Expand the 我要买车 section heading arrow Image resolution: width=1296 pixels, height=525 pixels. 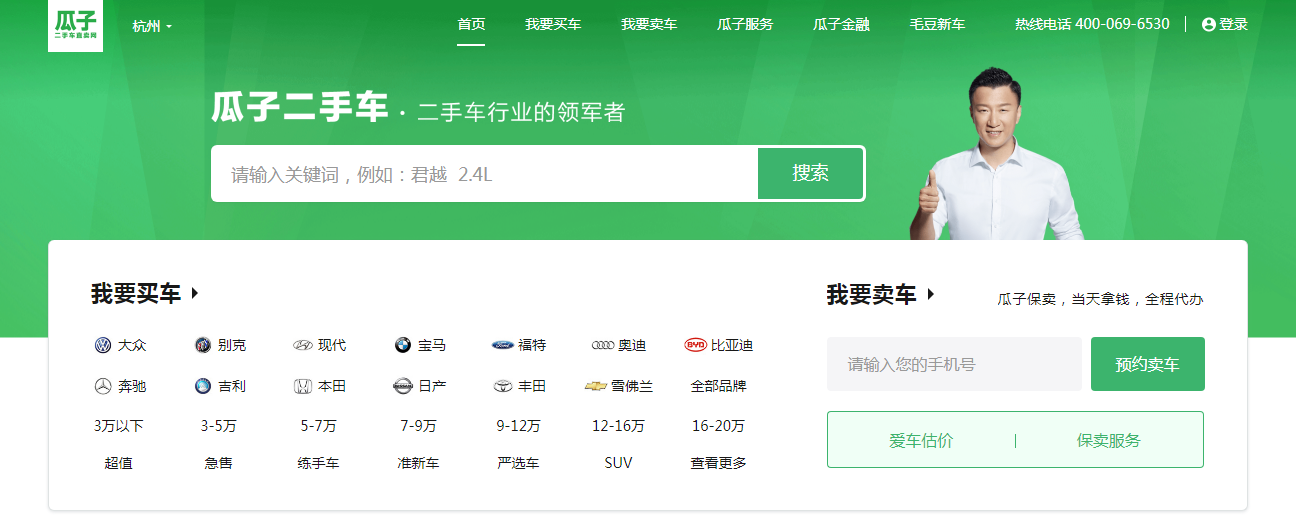[x=195, y=294]
